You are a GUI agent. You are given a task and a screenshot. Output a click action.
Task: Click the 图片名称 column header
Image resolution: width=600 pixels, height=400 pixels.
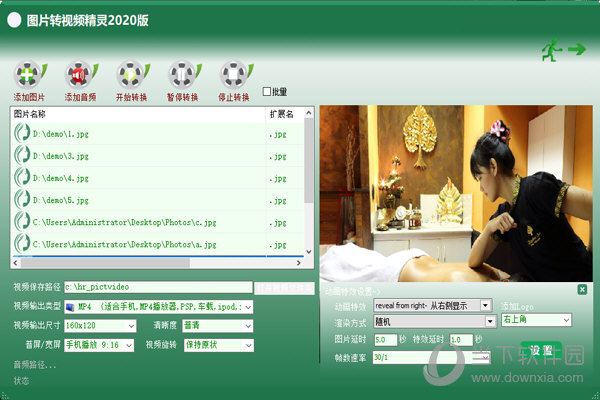tap(138, 114)
